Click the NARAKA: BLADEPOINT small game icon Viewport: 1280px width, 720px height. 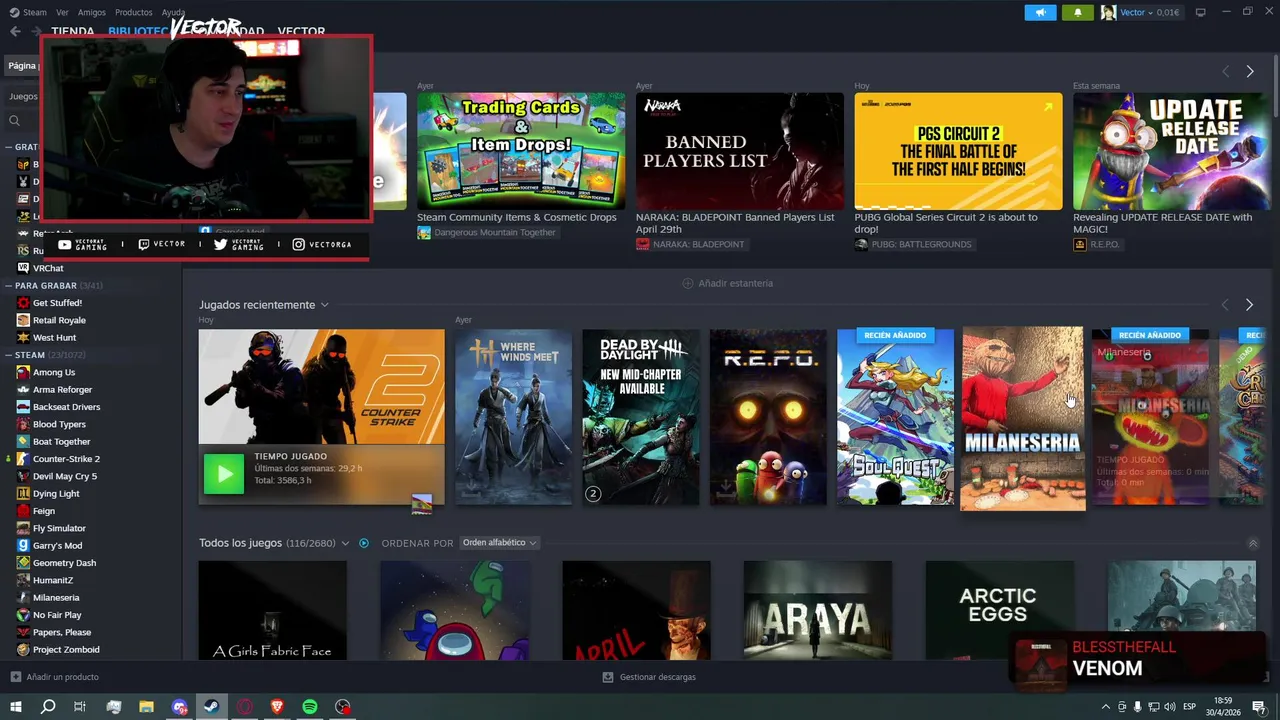[642, 244]
